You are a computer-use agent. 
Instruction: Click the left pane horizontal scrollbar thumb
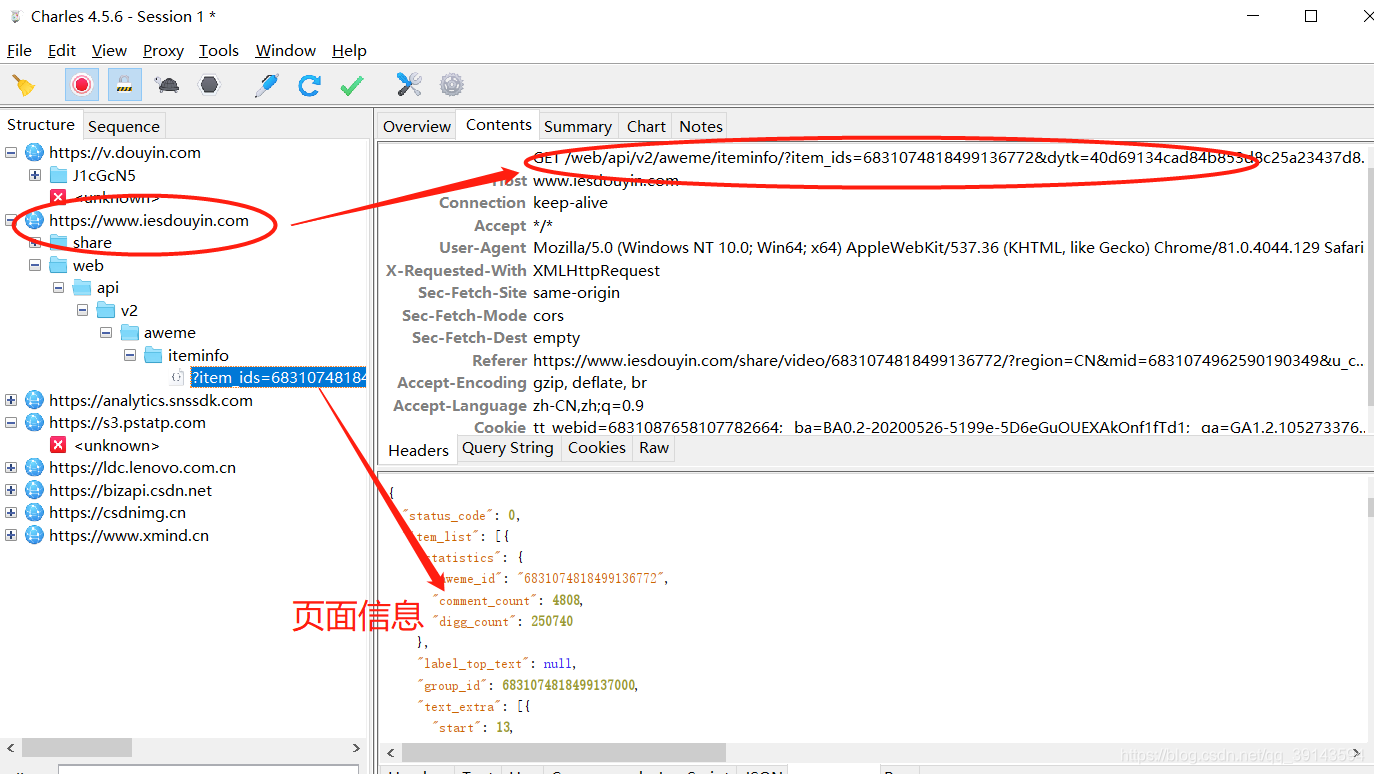pyautogui.click(x=77, y=748)
